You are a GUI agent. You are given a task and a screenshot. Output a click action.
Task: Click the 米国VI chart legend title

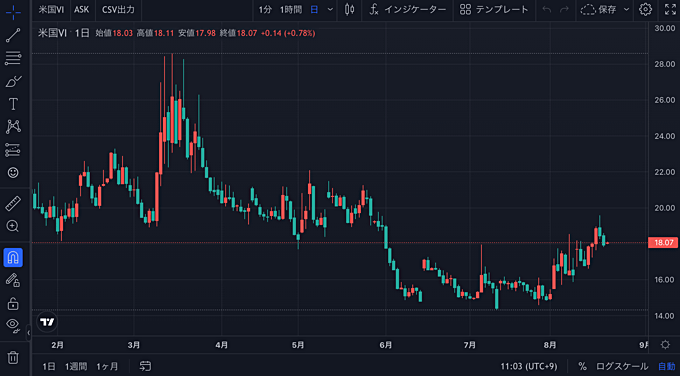point(52,33)
